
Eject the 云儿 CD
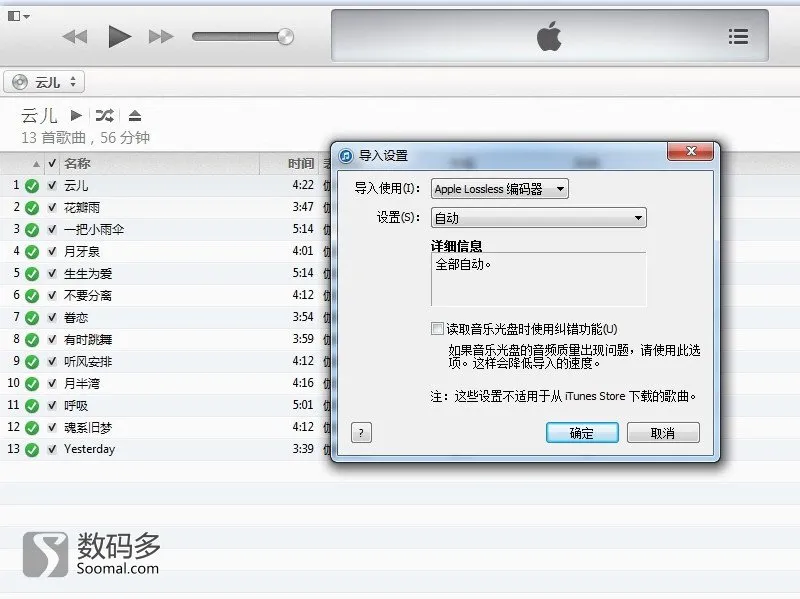[x=135, y=116]
